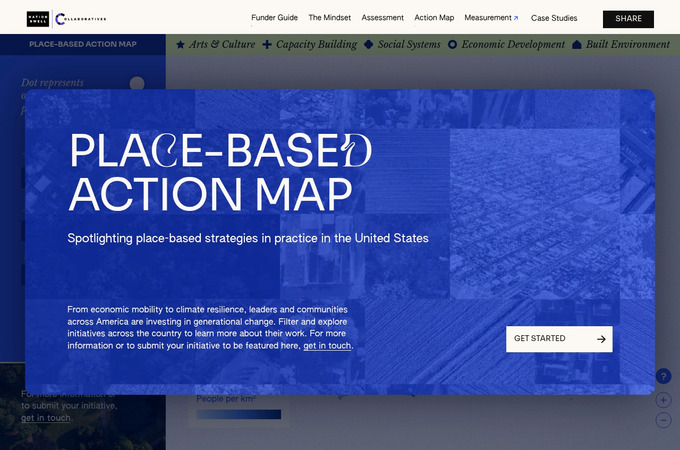Go to the Assessment page

[x=382, y=18]
